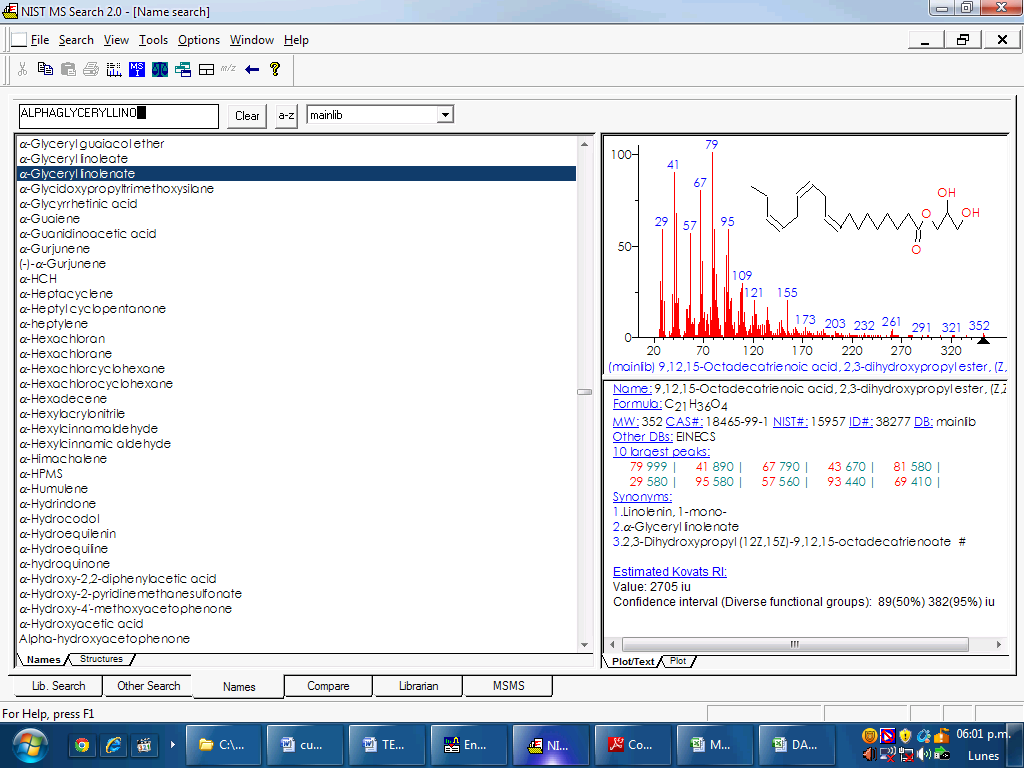The height and width of the screenshot is (768, 1024).
Task: Select Alpha-hydroxyacetophenone in list
Action: (296, 639)
